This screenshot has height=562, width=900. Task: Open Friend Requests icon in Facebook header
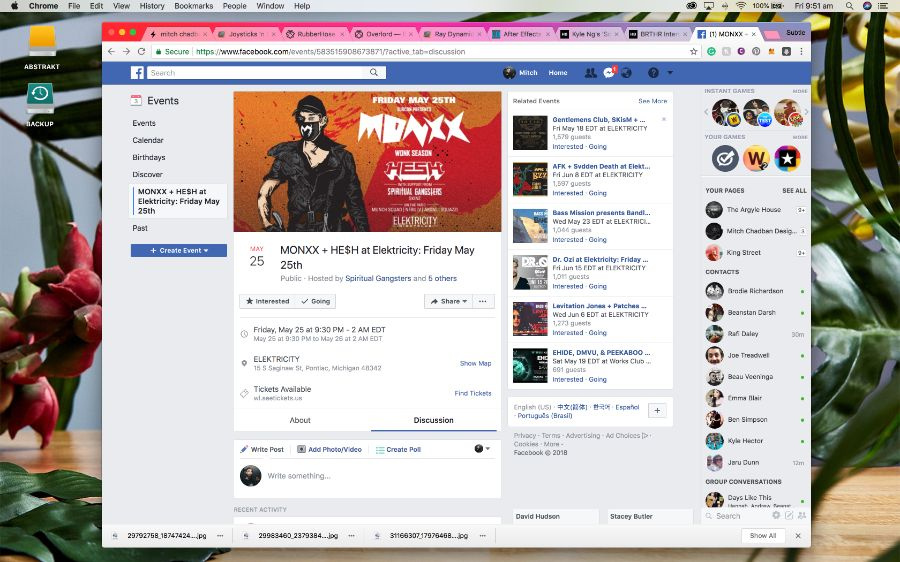point(590,73)
